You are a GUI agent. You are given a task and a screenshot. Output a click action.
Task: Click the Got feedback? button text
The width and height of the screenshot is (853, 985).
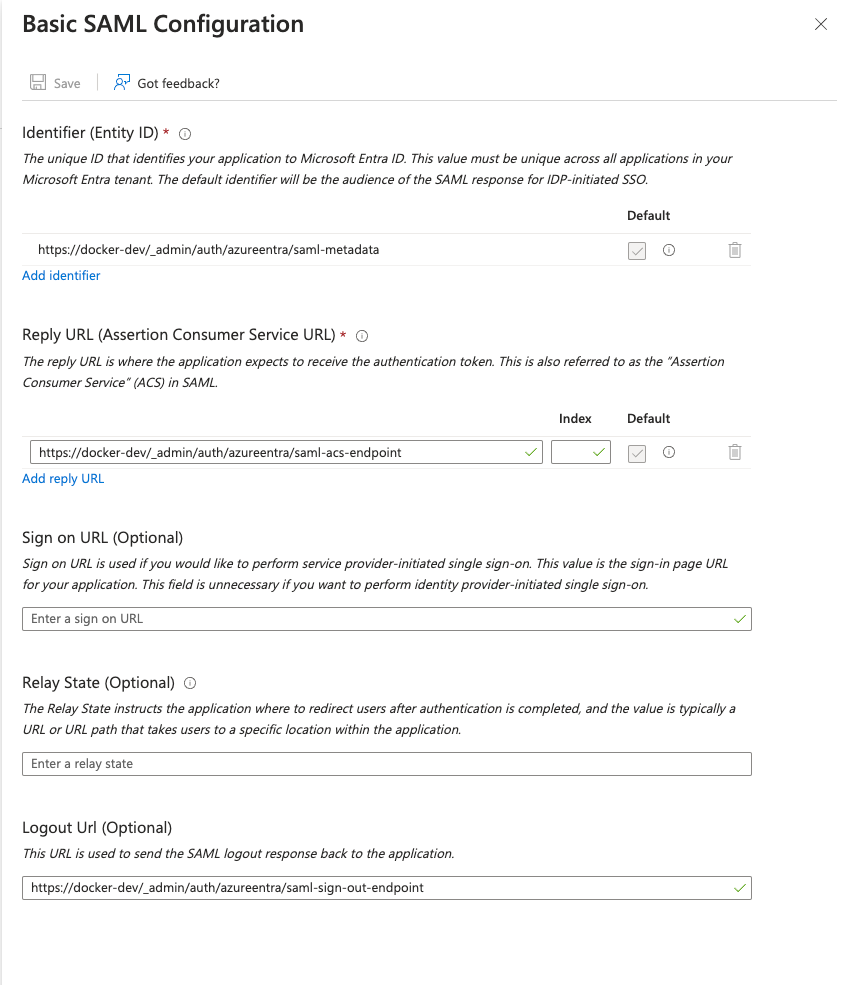point(178,83)
